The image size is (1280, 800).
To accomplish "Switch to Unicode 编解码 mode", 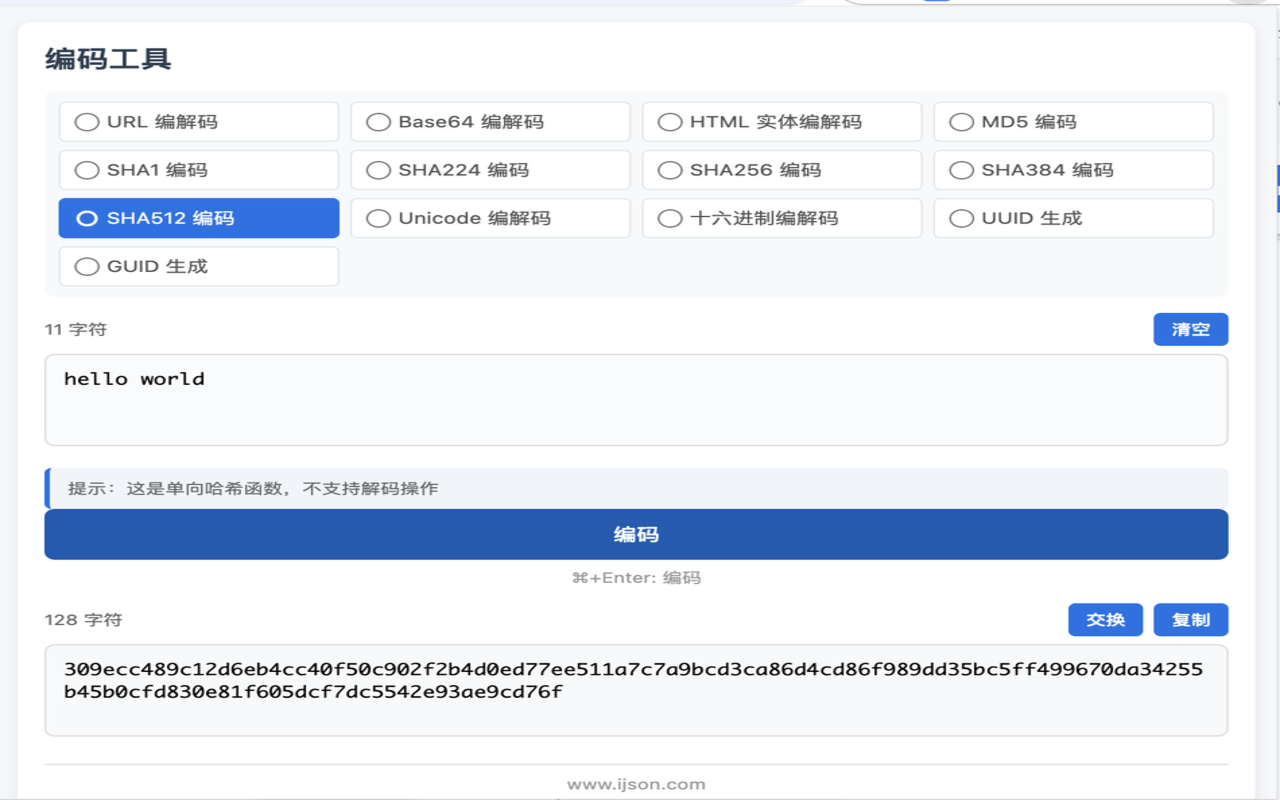I will point(490,218).
